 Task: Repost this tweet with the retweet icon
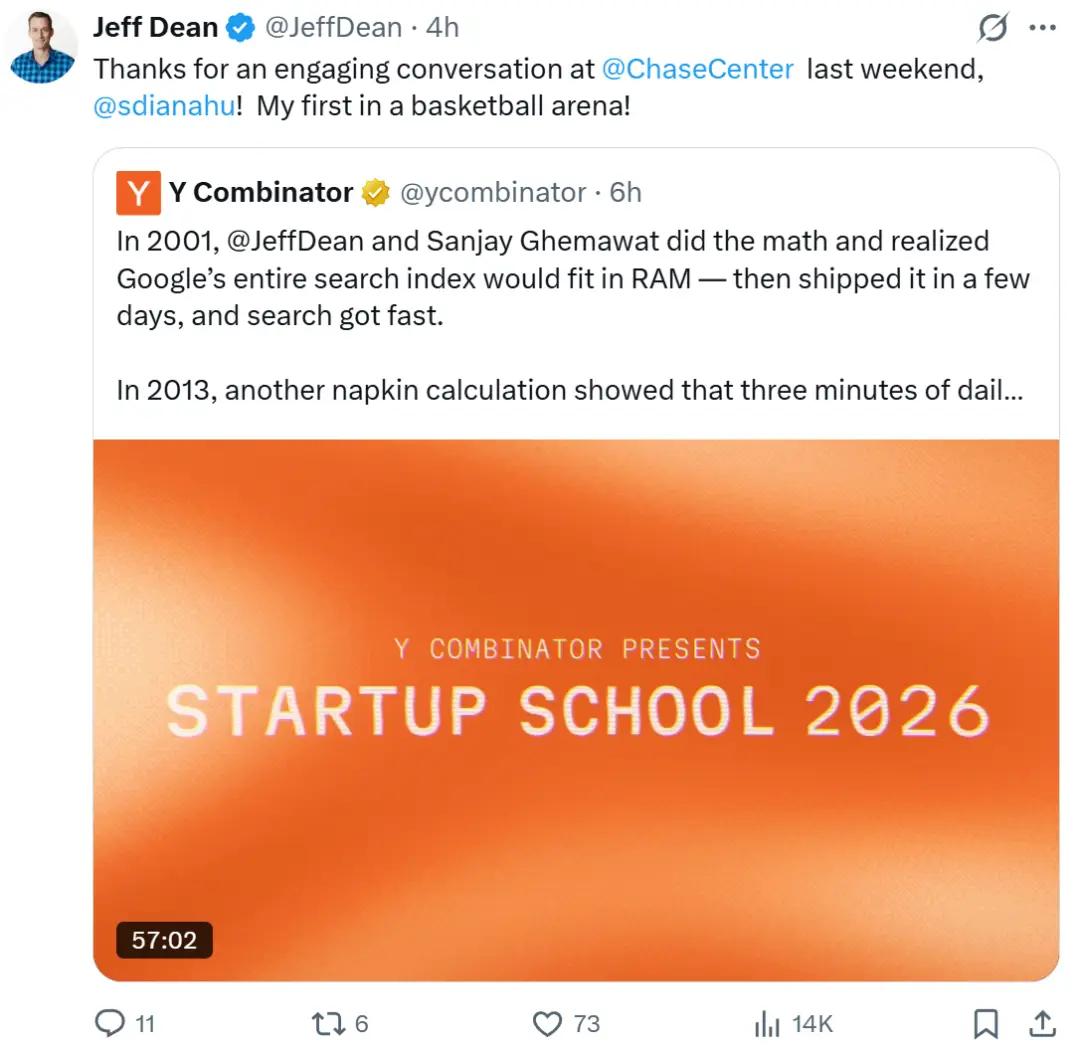328,1023
